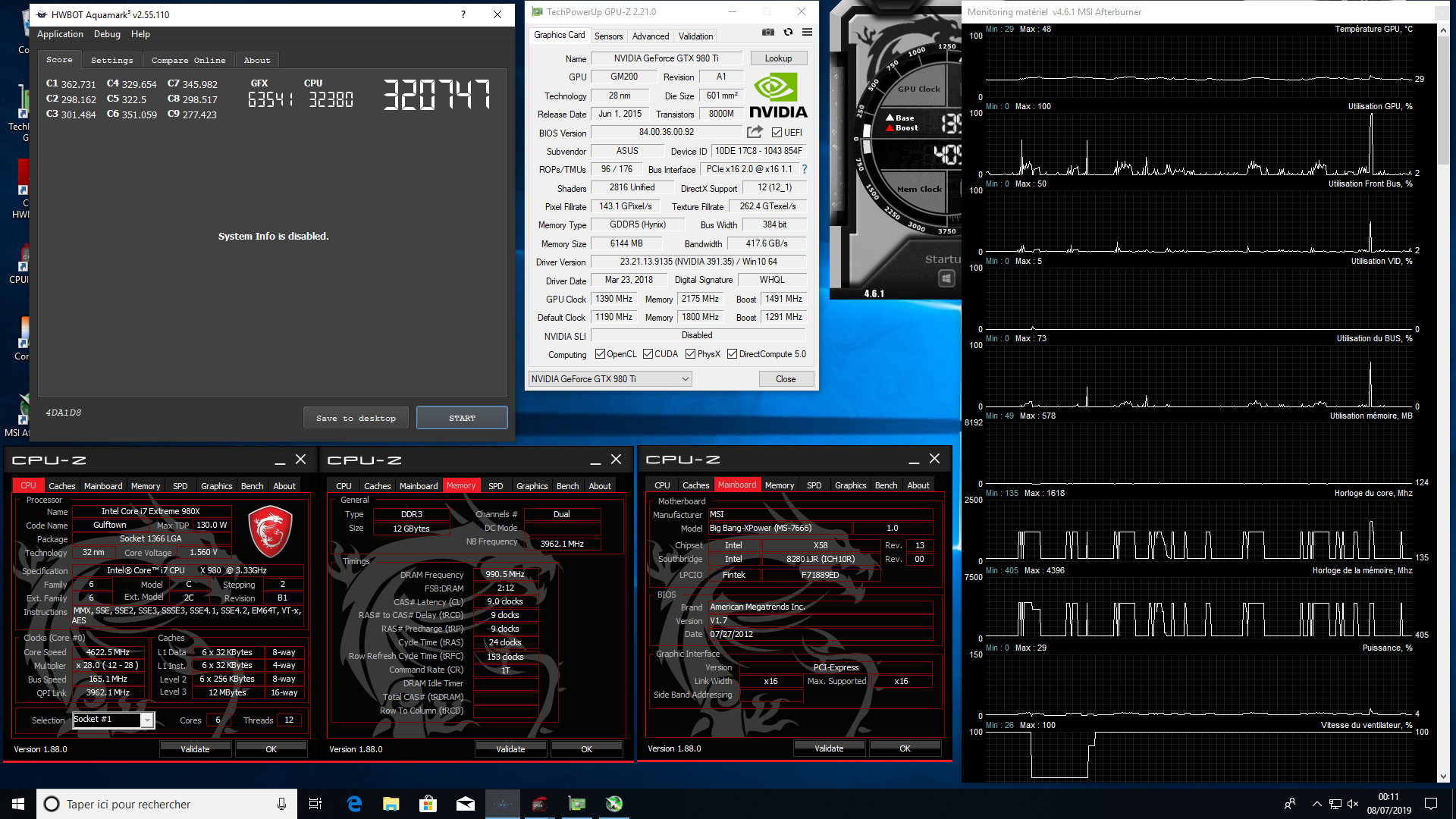Open Caches tab in the left CPU-Z window
1456x819 pixels.
61,486
